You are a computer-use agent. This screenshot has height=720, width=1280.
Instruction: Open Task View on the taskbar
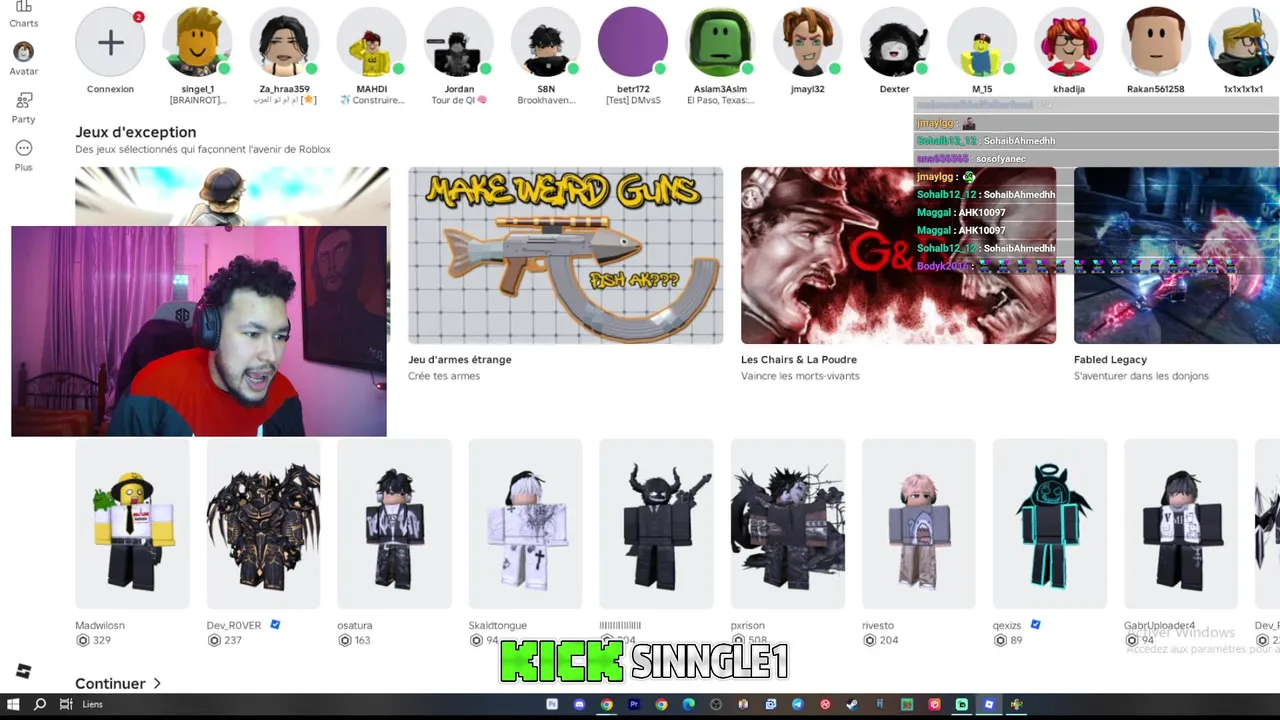tap(66, 704)
